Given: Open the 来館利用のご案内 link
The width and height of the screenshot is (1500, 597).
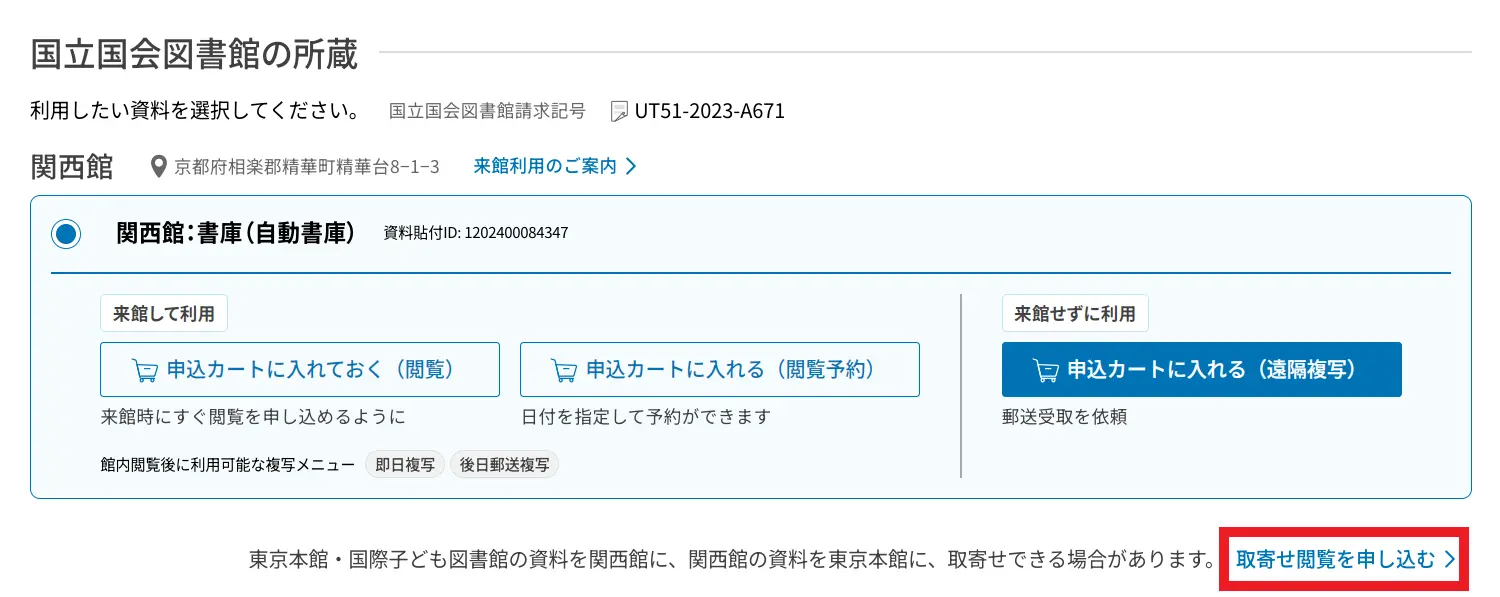Looking at the screenshot, I should pos(555,166).
